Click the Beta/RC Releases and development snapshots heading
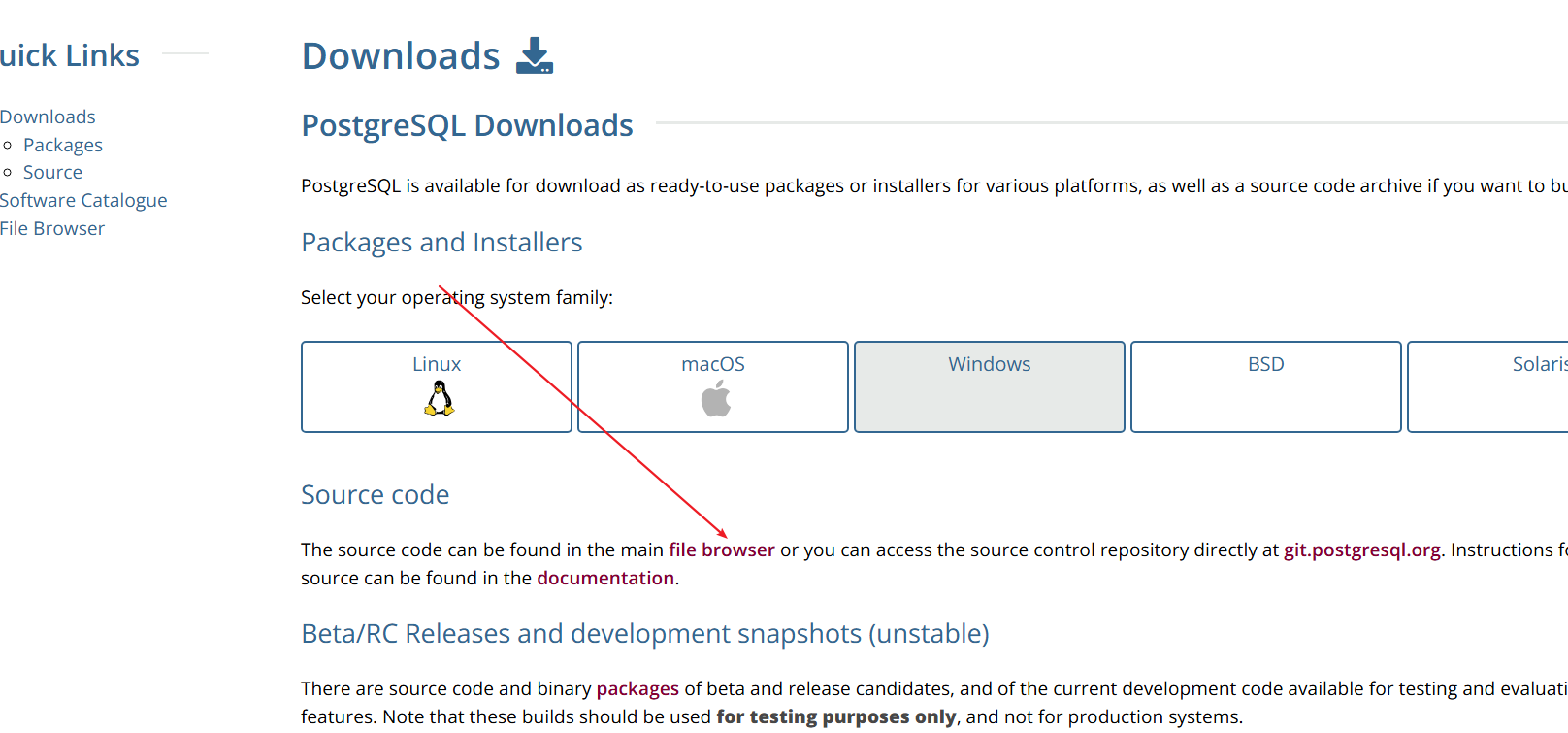This screenshot has width=1568, height=733. [645, 633]
